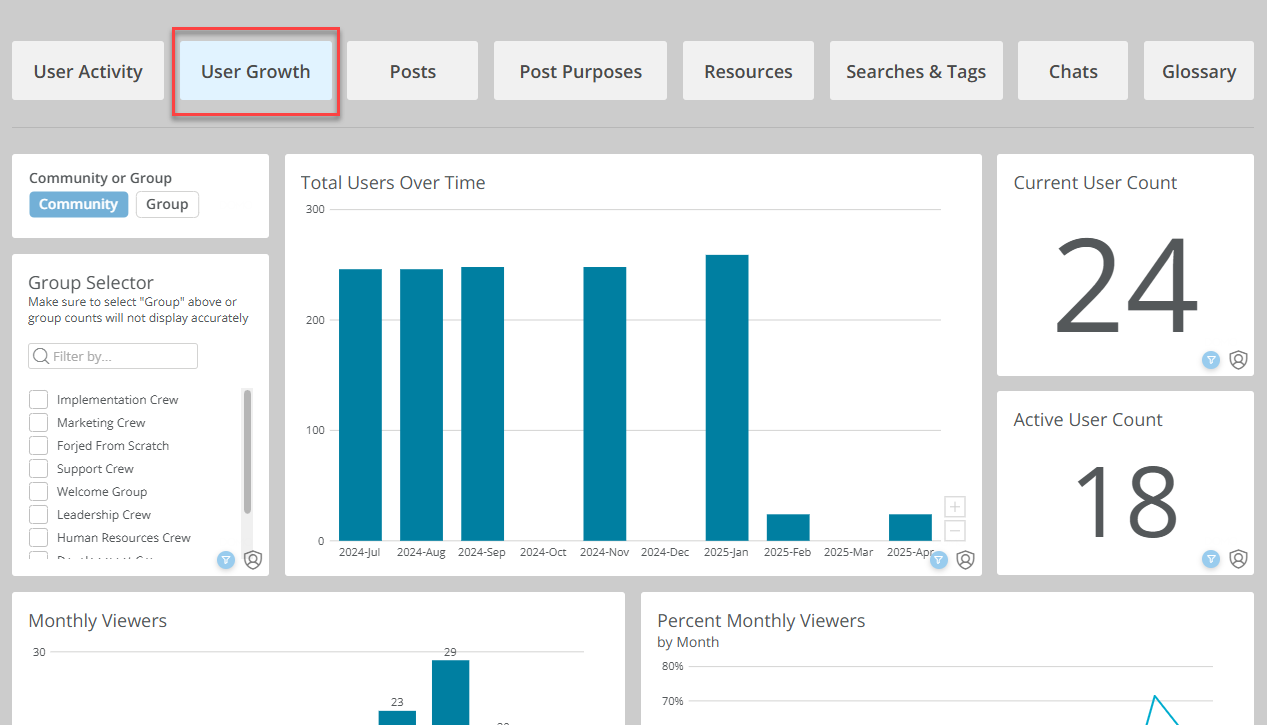Click the Active User Count value 18

(x=1126, y=500)
